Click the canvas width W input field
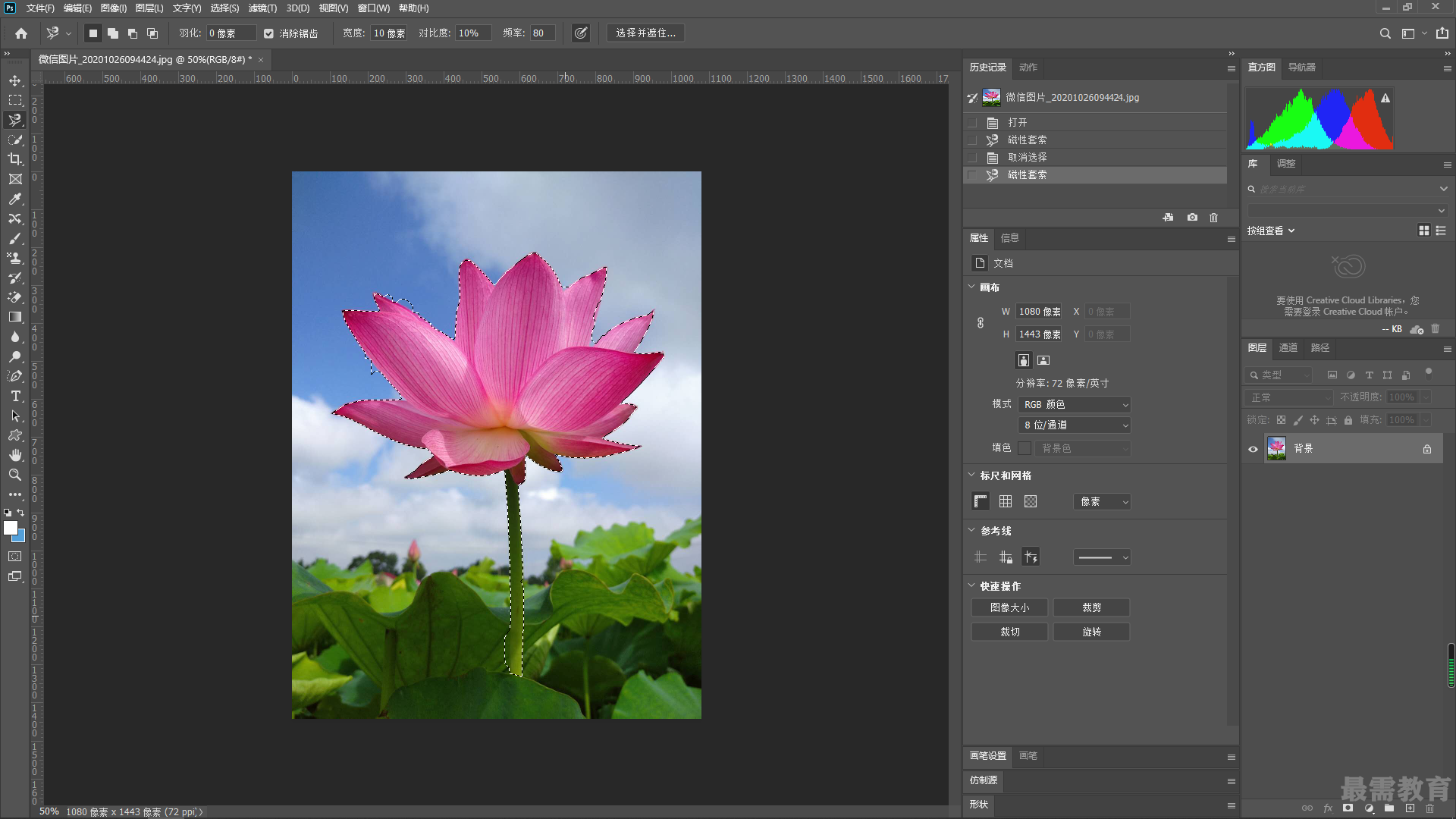 (1039, 312)
